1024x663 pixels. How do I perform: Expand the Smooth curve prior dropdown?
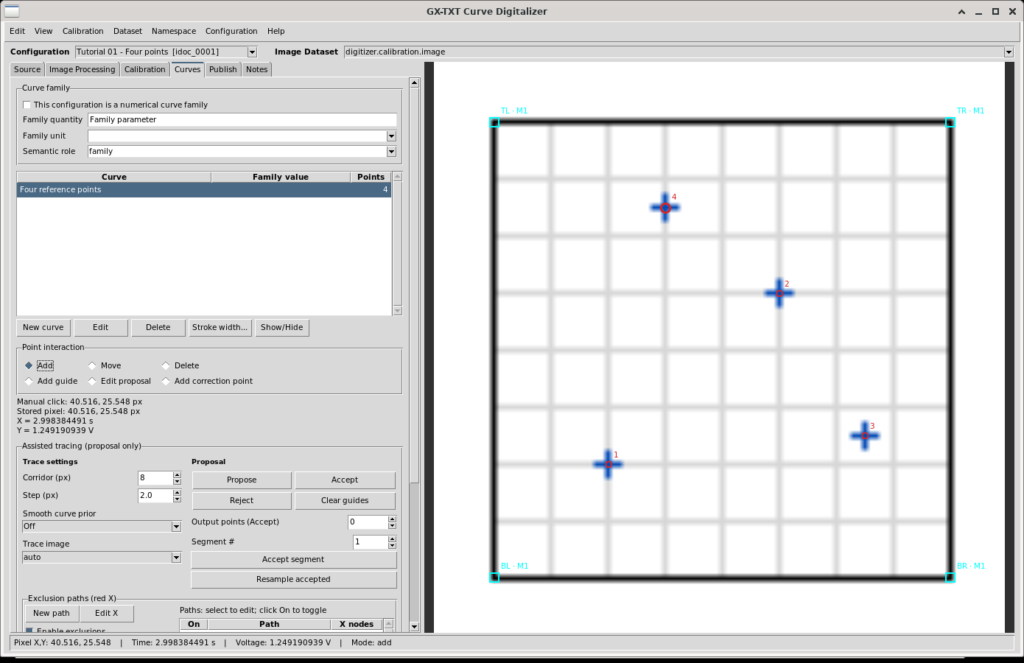tap(176, 526)
